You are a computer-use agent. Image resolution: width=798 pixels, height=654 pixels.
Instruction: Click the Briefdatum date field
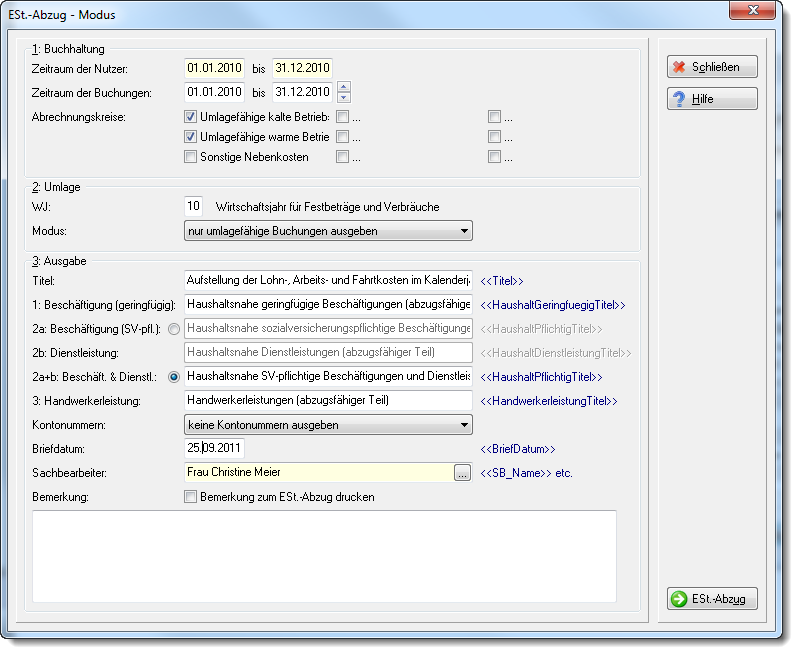[x=214, y=448]
